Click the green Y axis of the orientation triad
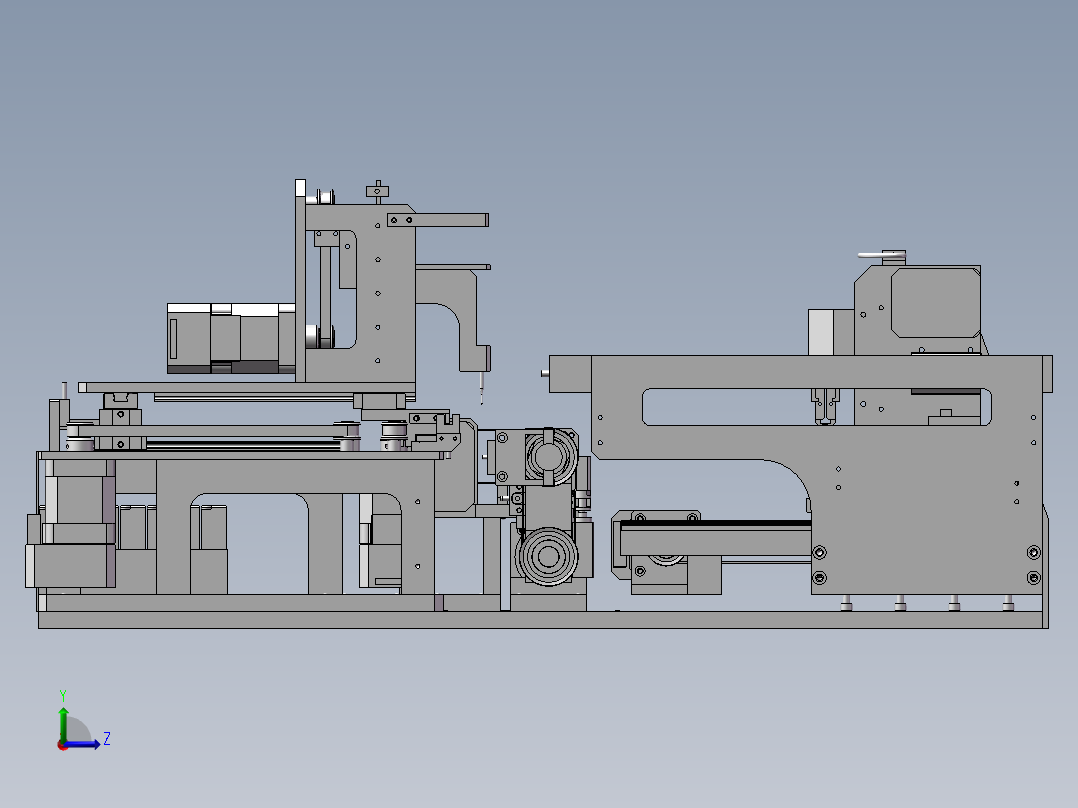The width and height of the screenshot is (1078, 808). [63, 723]
